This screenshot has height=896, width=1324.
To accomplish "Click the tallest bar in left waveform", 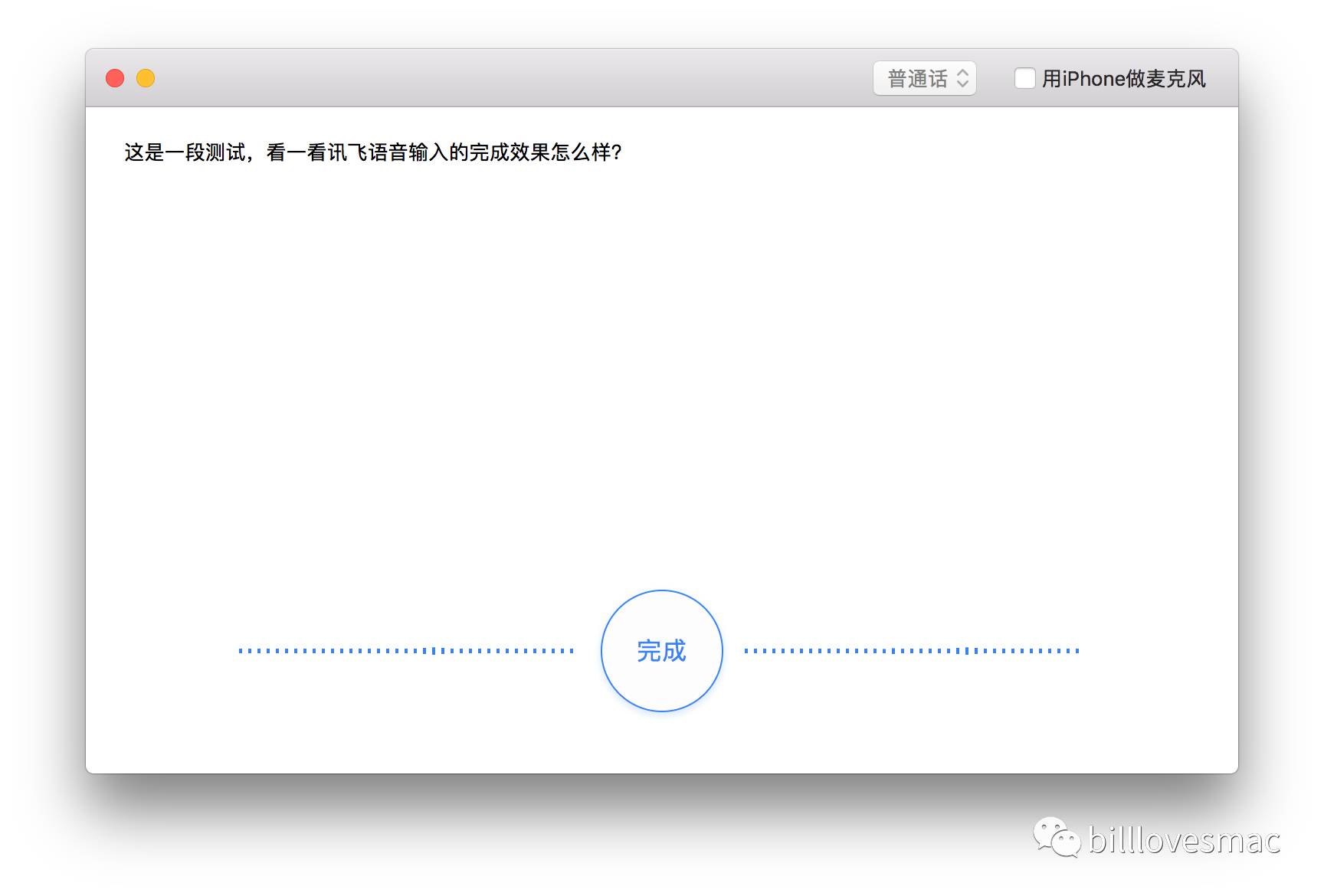I will coord(434,651).
